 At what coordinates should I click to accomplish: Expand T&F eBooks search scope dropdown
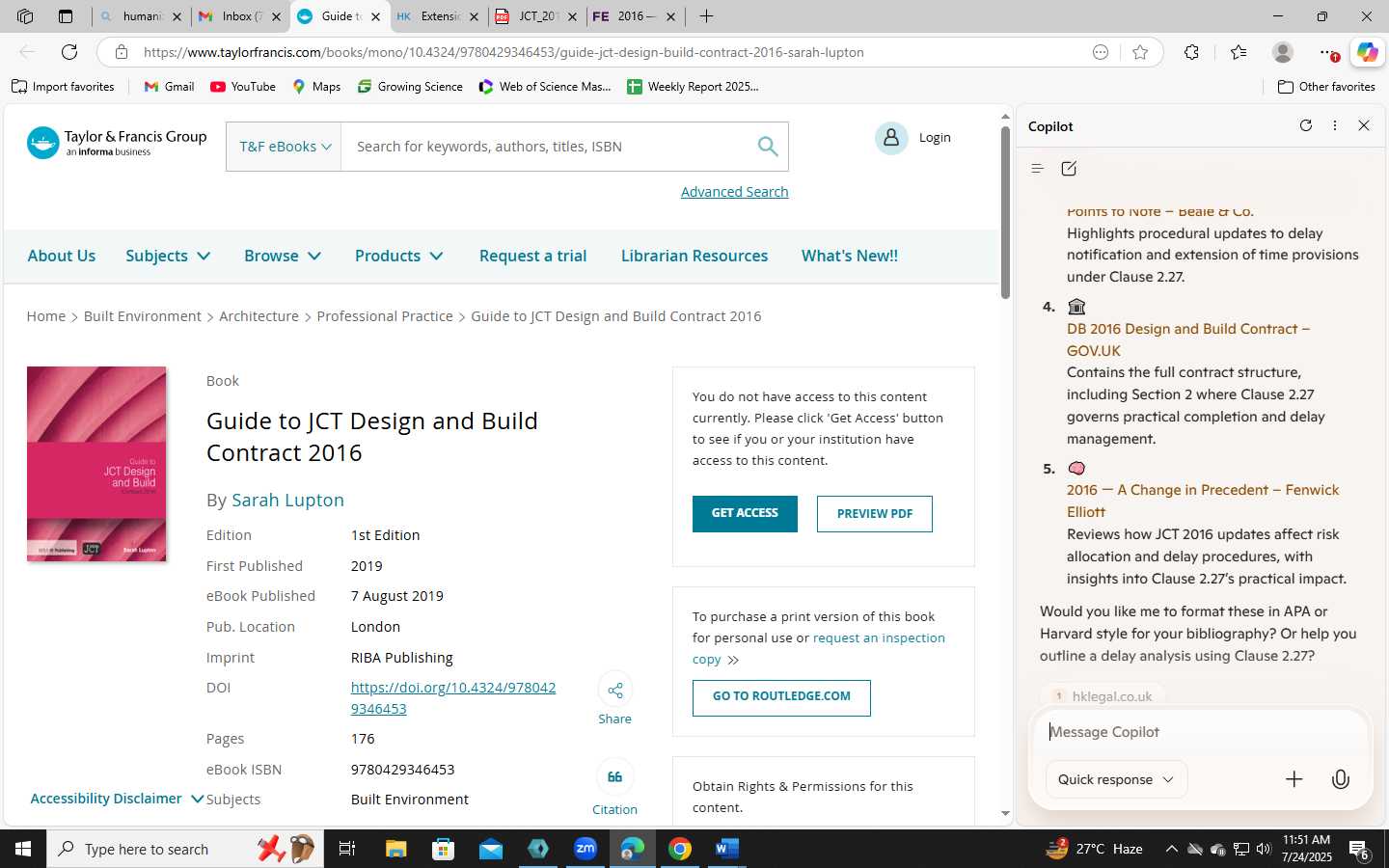[x=285, y=147]
